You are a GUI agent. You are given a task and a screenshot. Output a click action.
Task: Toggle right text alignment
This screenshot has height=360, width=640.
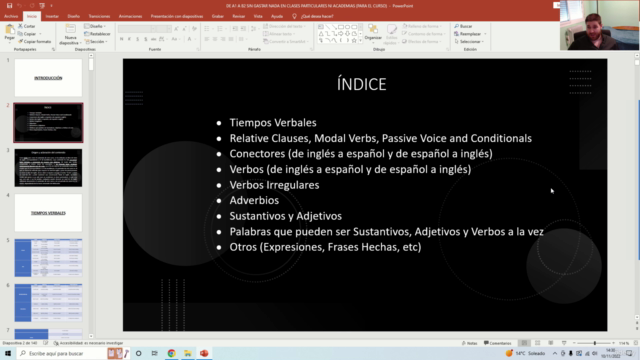[x=223, y=39]
